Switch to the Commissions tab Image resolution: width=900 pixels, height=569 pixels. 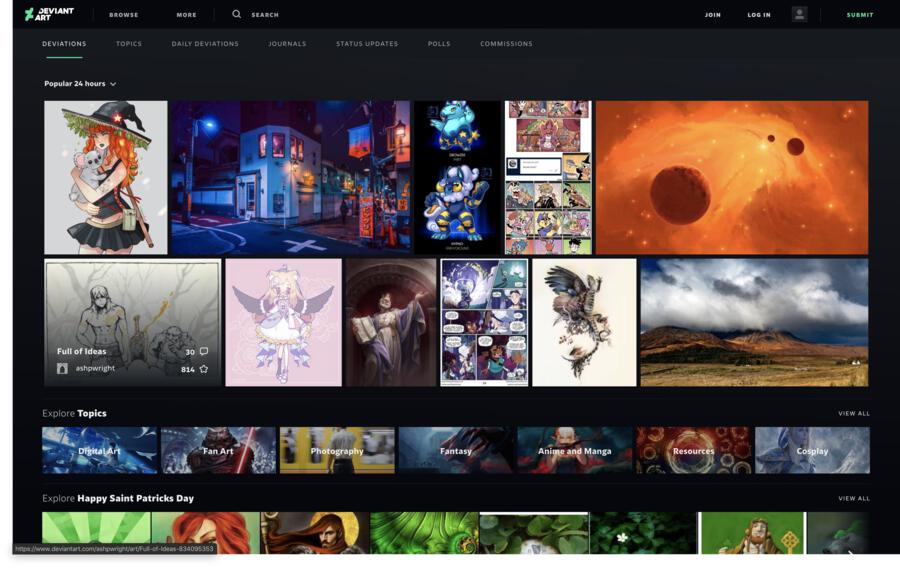506,44
